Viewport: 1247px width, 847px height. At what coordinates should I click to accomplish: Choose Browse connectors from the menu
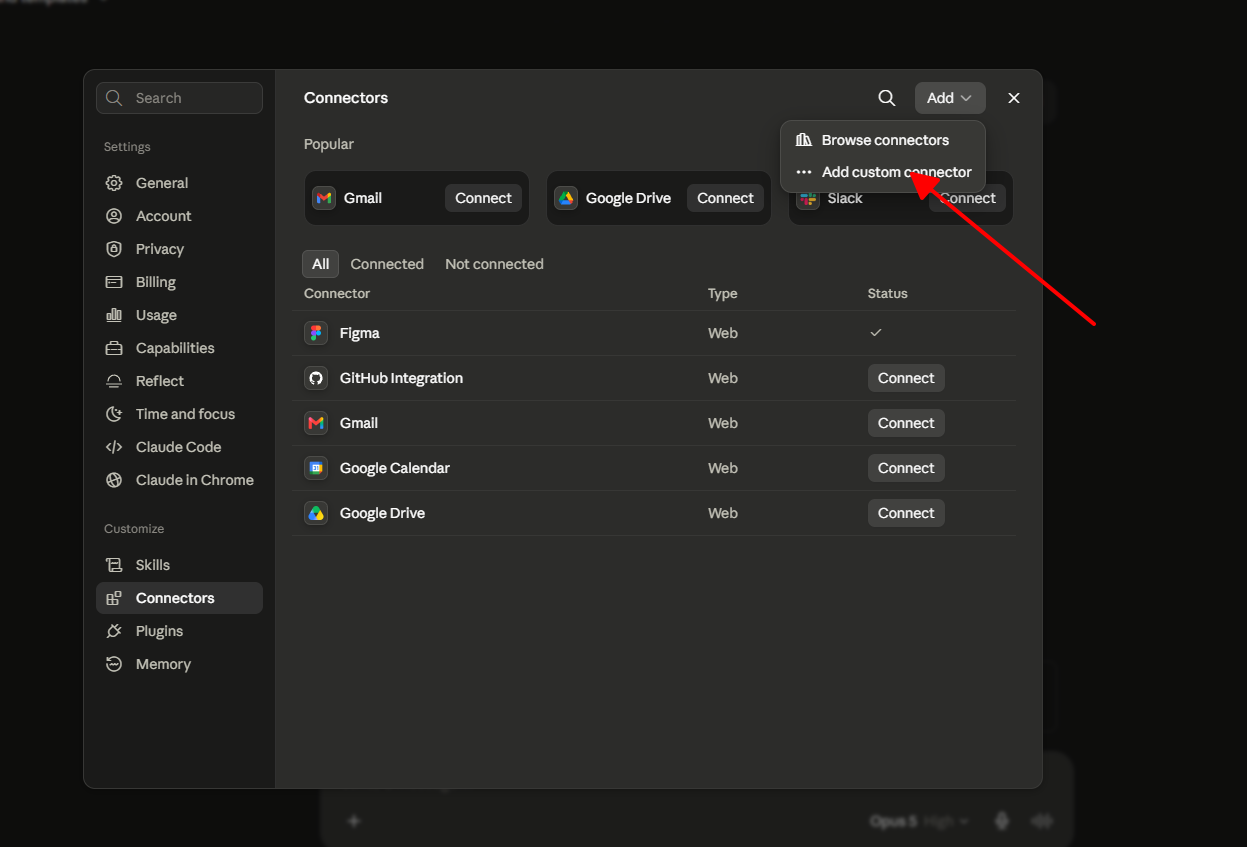(x=883, y=140)
